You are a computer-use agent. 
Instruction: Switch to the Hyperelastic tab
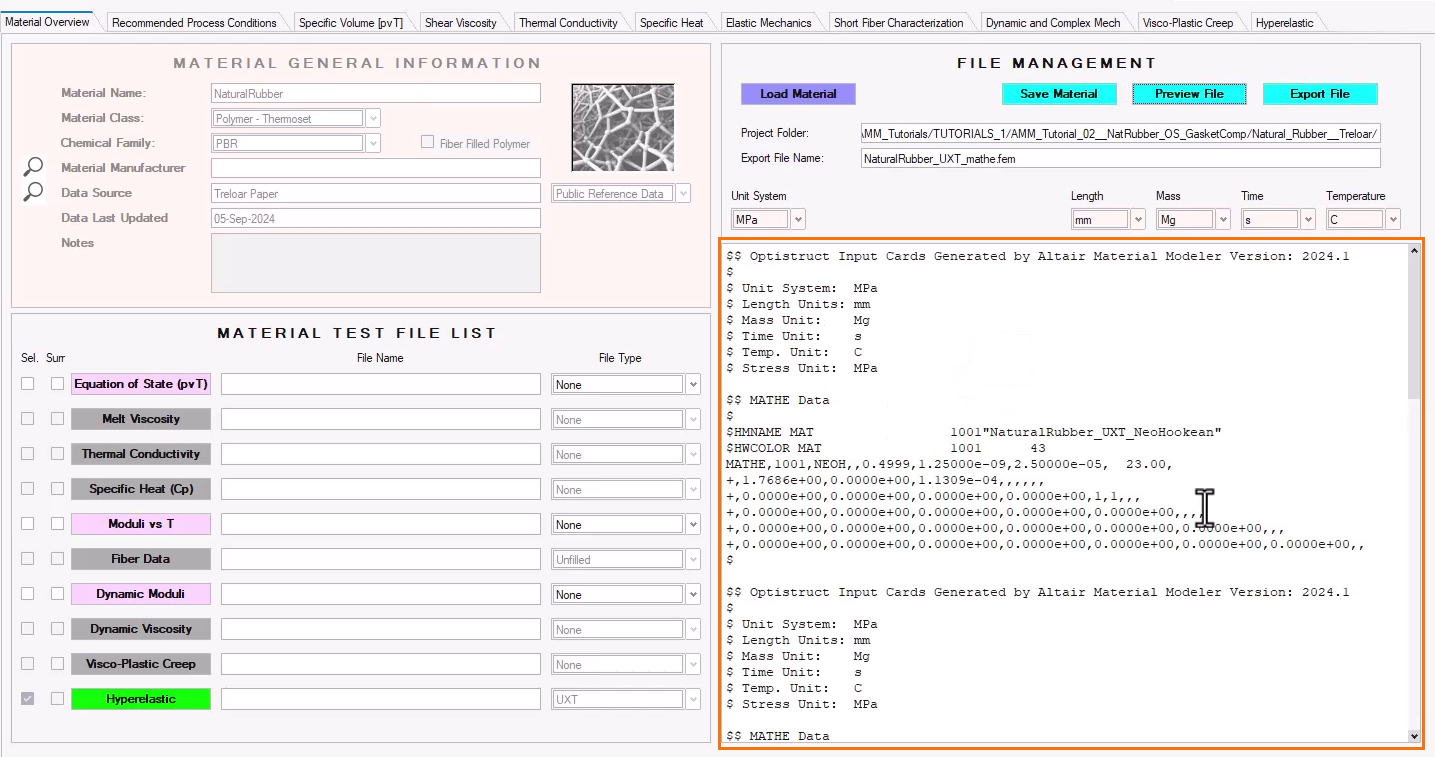tap(1284, 23)
